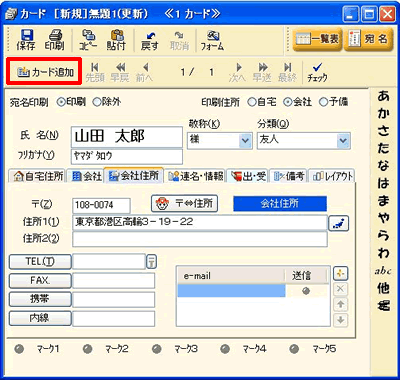
Task: Click the small icon beside TEL field
Action: point(152,262)
